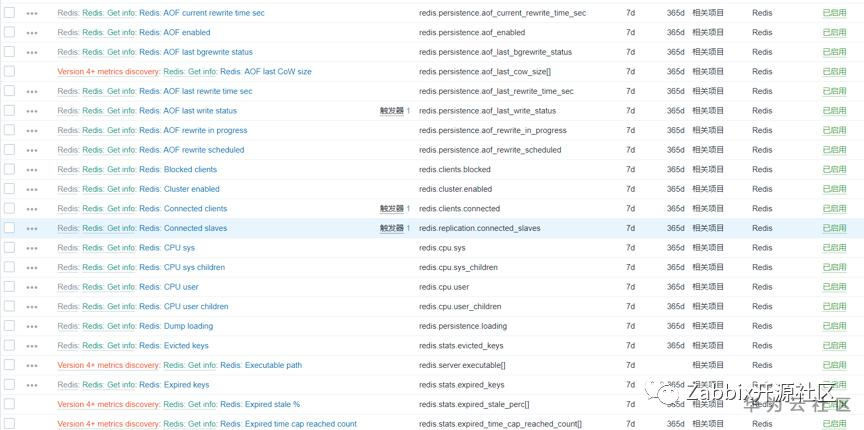The height and width of the screenshot is (430, 864).
Task: Select key text redis.persistence.aof_rewrite_scheduled
Action: click(x=490, y=150)
